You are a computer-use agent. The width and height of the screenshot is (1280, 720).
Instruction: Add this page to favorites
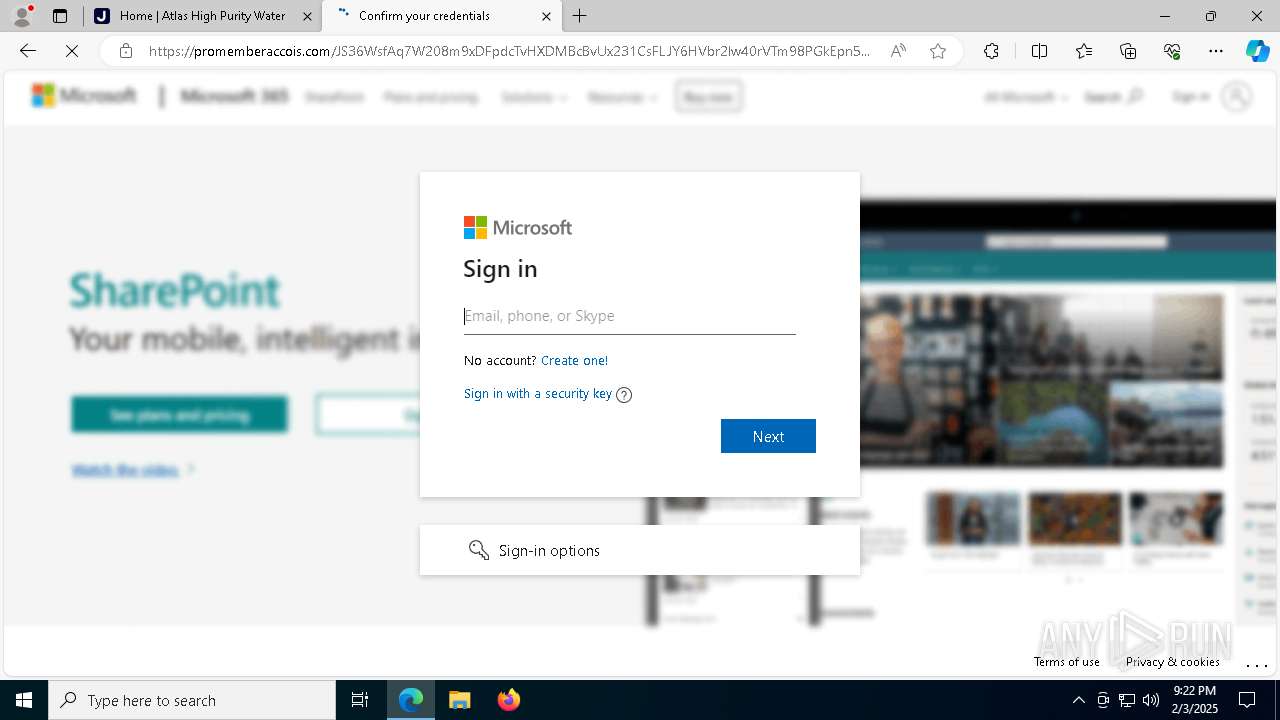pos(938,51)
